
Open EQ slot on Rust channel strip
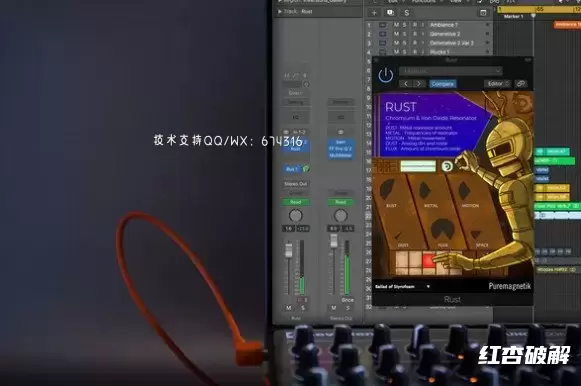[x=295, y=117]
